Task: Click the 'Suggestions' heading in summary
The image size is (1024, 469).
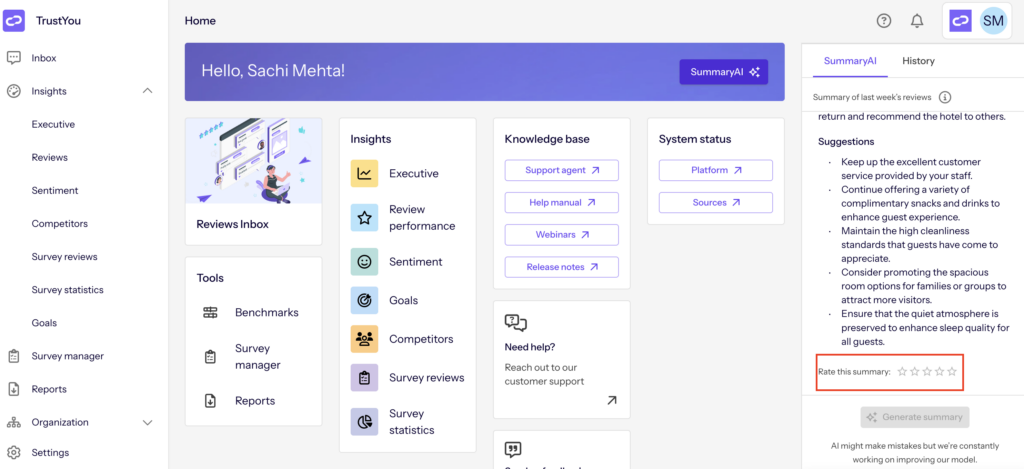Action: tap(846, 141)
